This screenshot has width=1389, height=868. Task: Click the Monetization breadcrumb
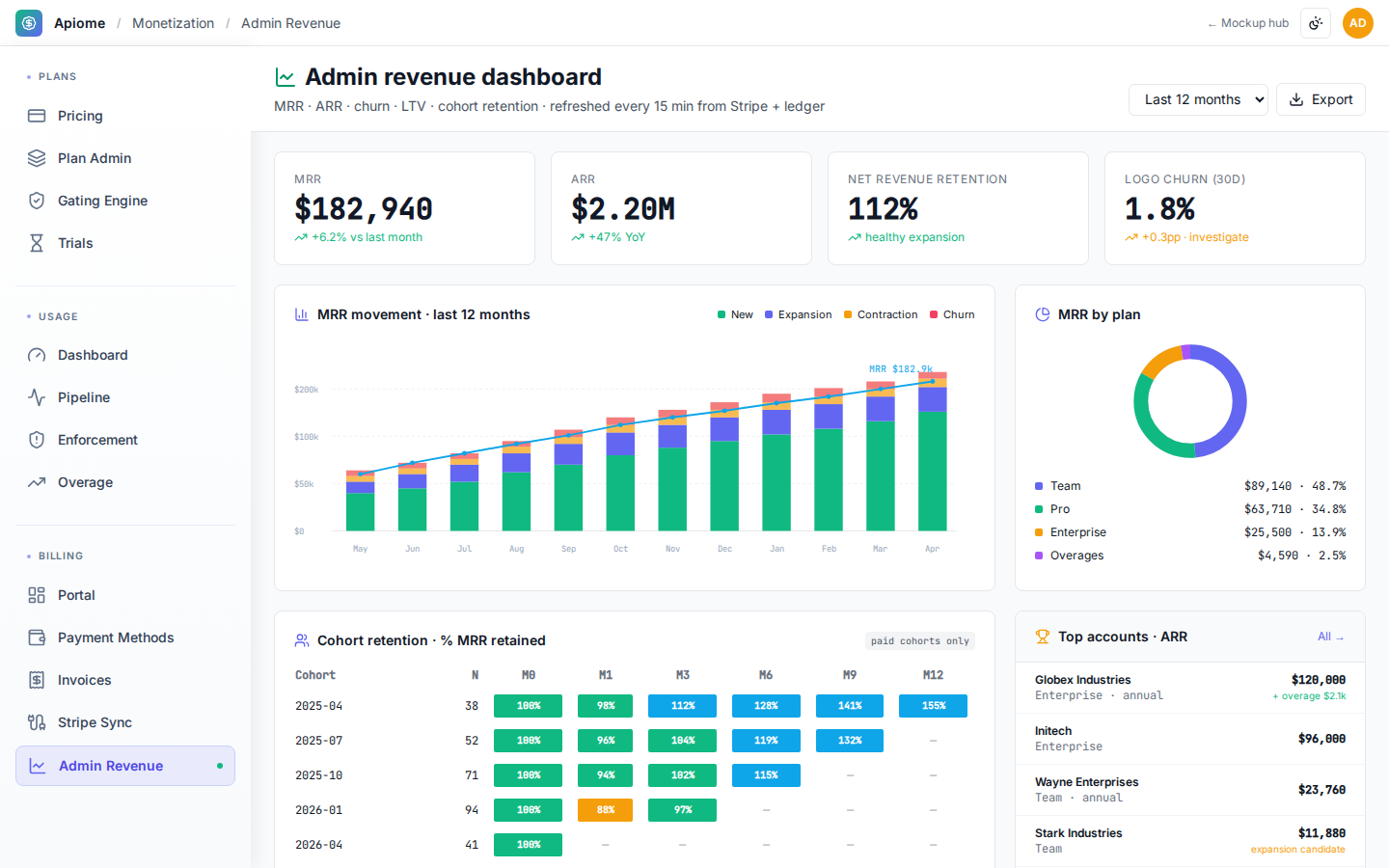point(173,23)
